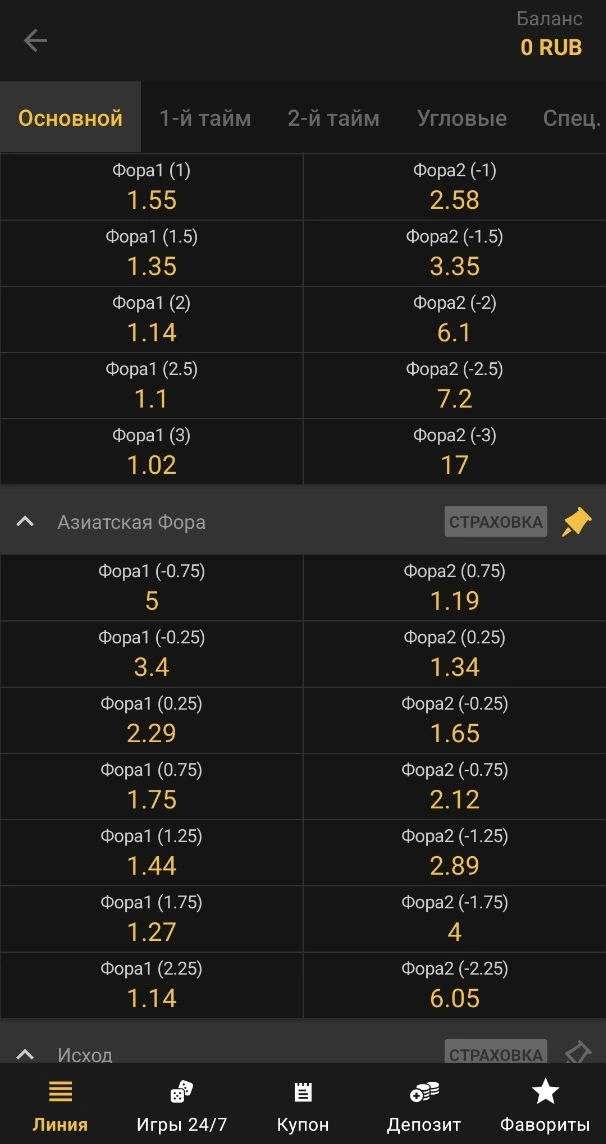606x1144 pixels.
Task: Toggle pin for Азиатская Фора section
Action: (x=577, y=522)
